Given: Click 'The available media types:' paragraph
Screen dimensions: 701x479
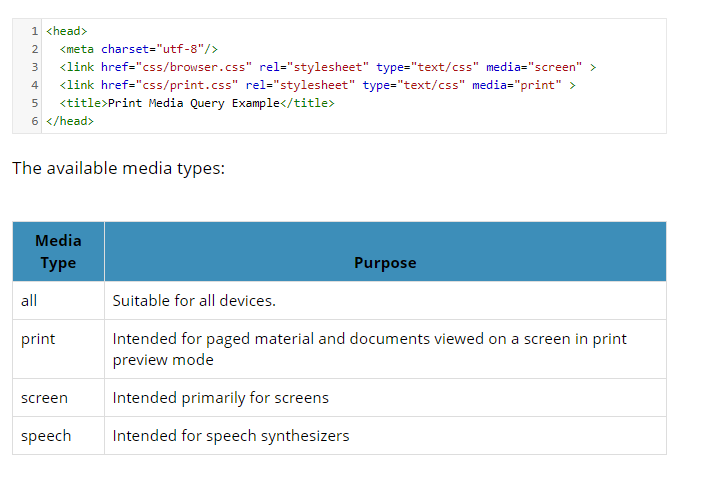Looking at the screenshot, I should (118, 168).
